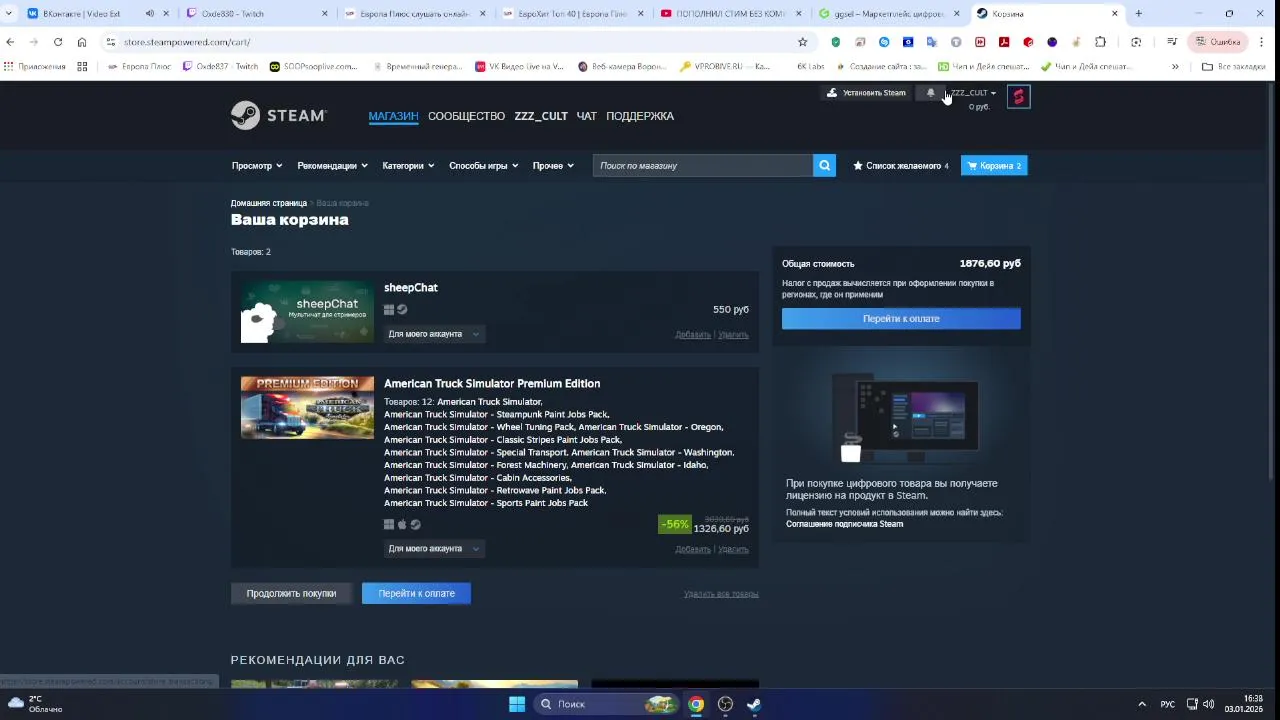
Task: Open the Windows Start menu
Action: tap(517, 704)
